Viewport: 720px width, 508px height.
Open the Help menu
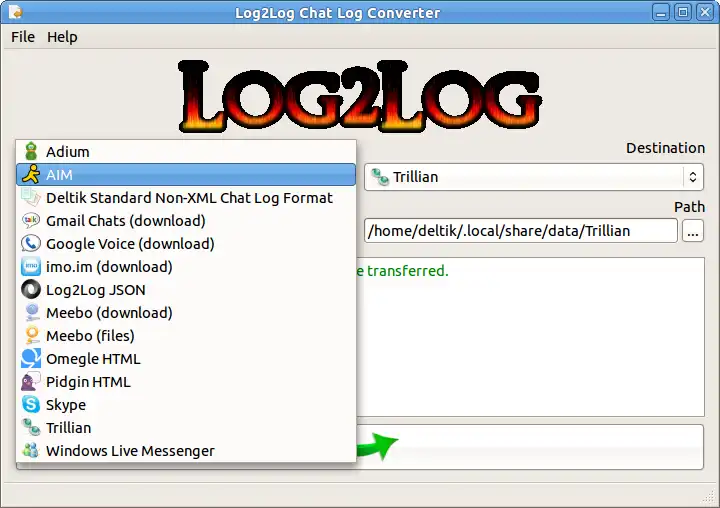click(x=62, y=37)
